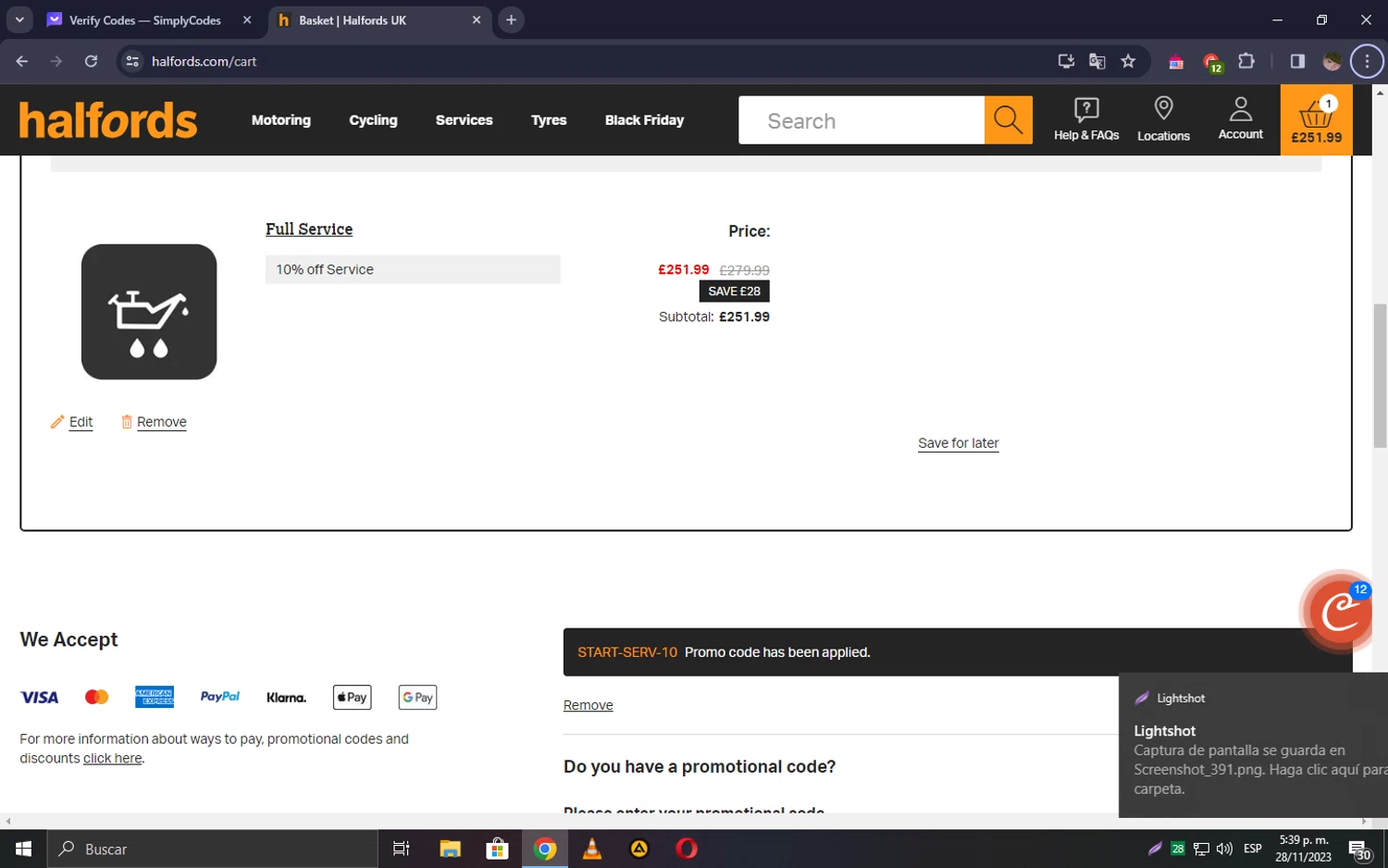Open the Black Friday menu
Viewport: 1388px width, 868px height.
(644, 120)
